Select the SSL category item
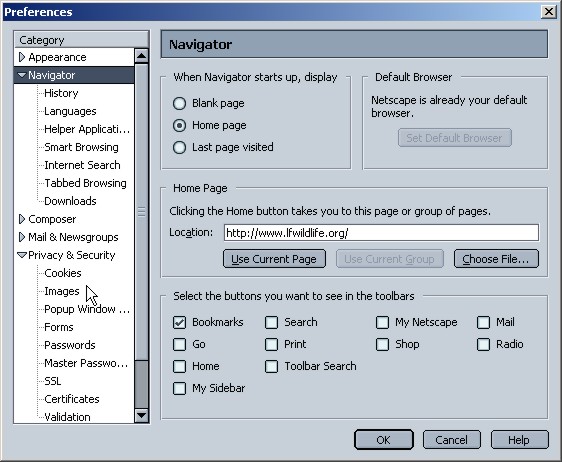 (x=53, y=381)
